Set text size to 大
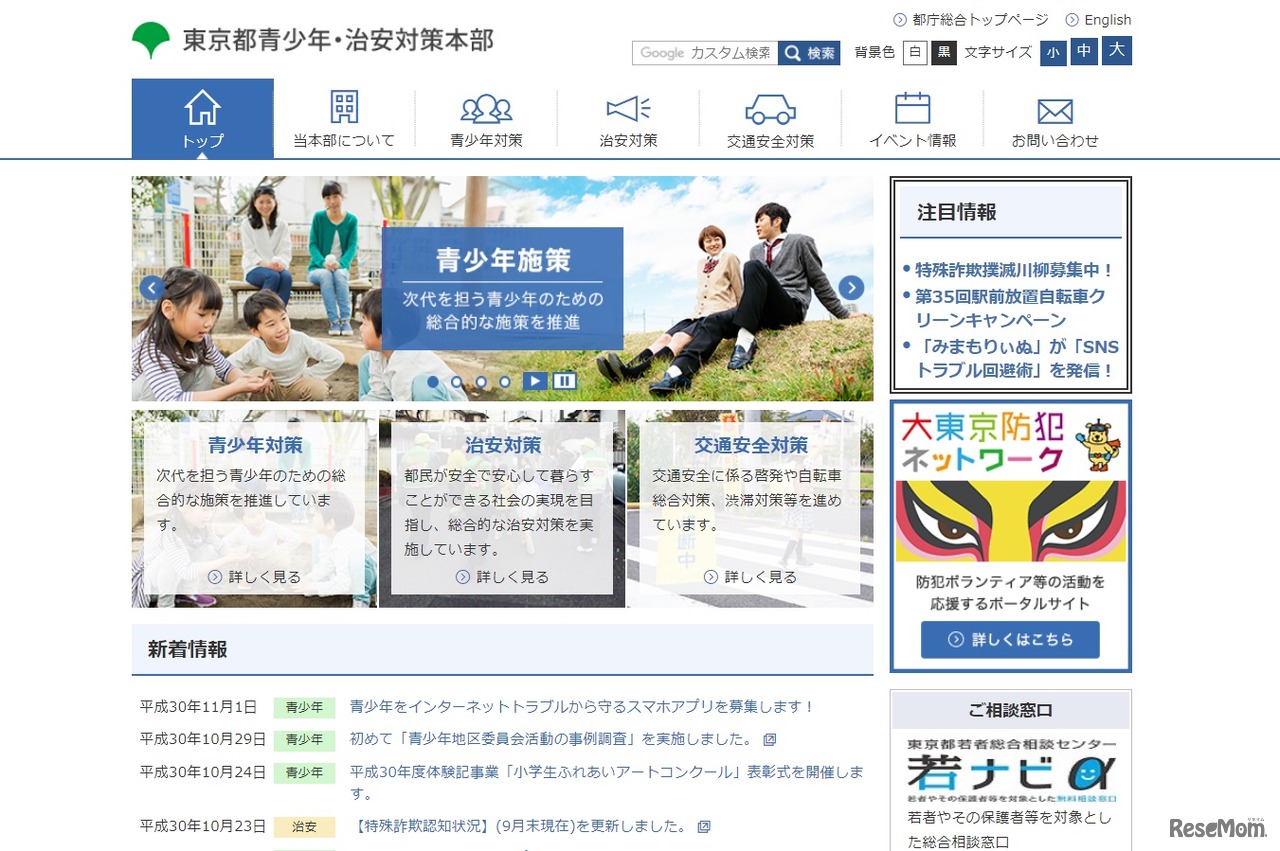The image size is (1280, 851). (1117, 50)
